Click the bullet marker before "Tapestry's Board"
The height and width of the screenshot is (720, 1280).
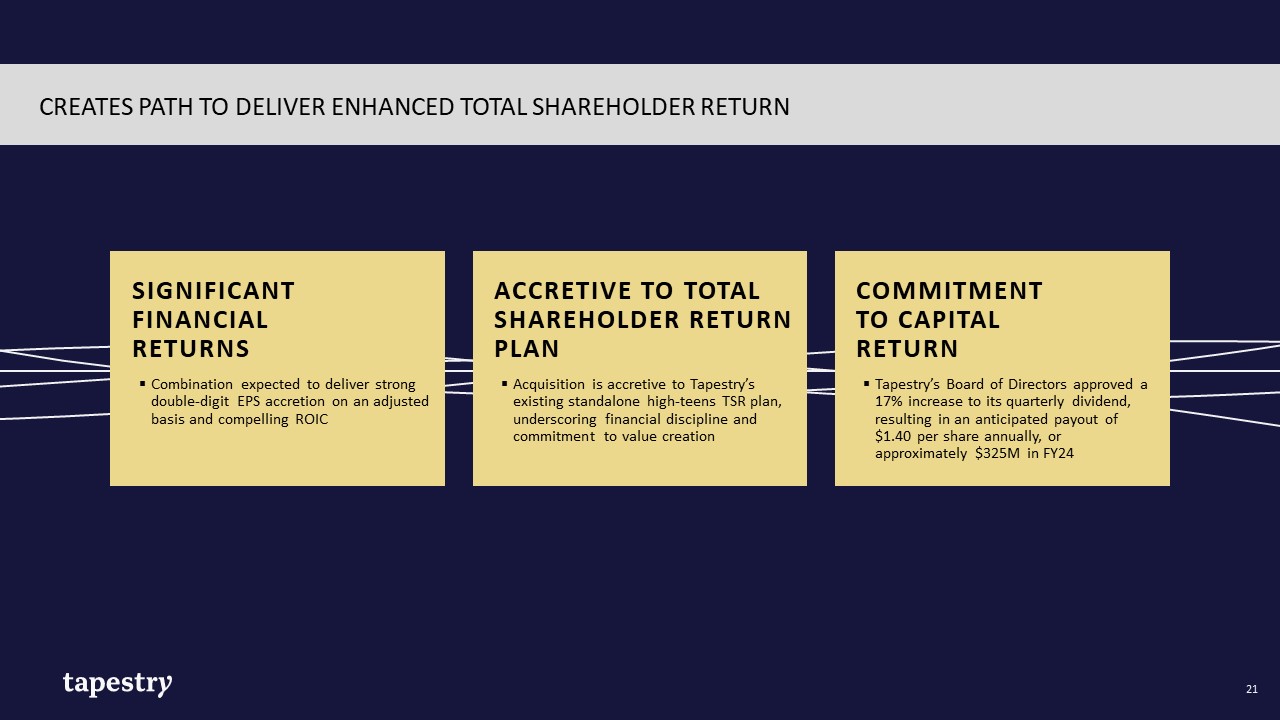pyautogui.click(x=867, y=384)
